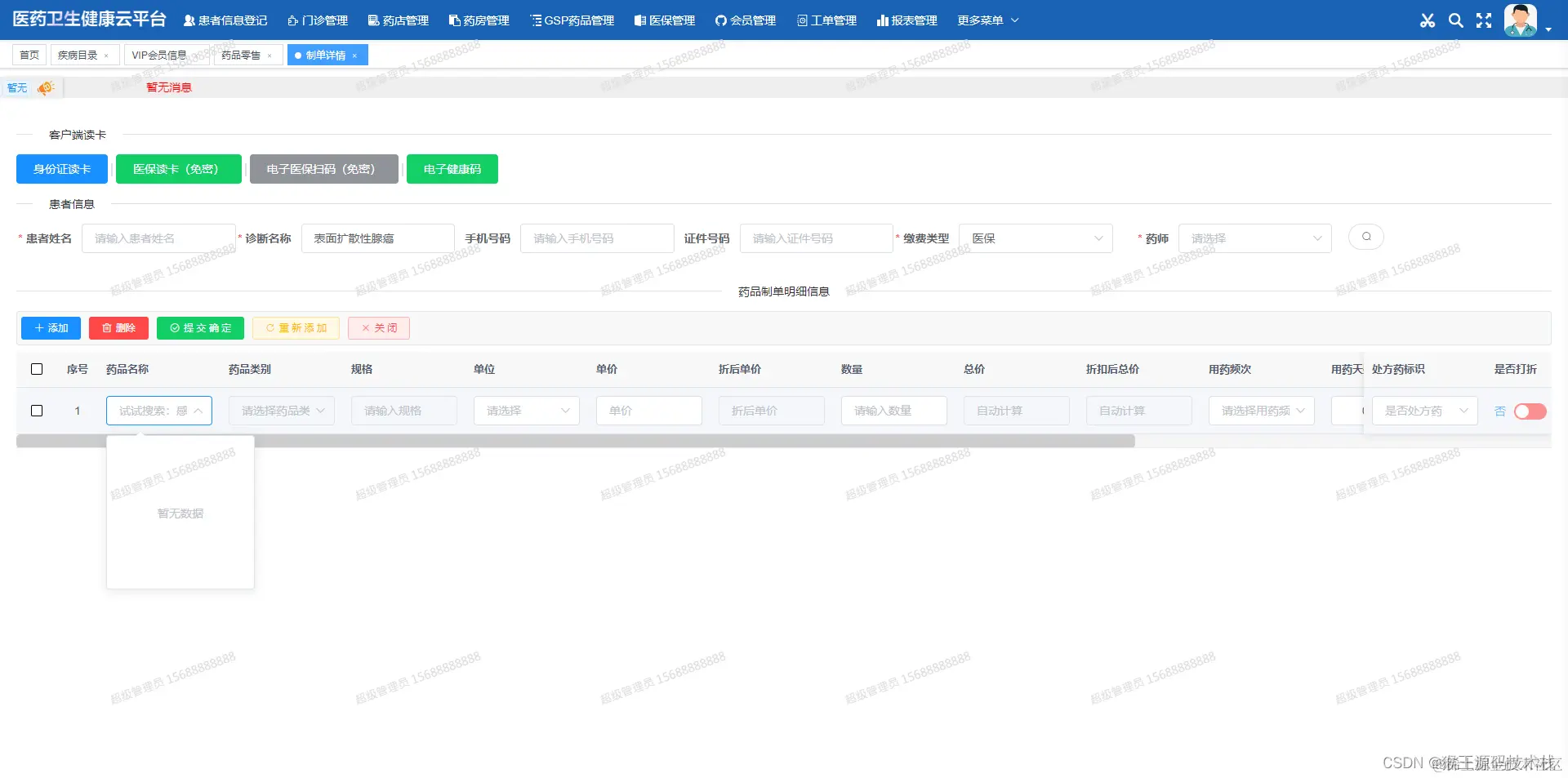Click the round search button beside 药师
1568x778 pixels.
(1366, 237)
